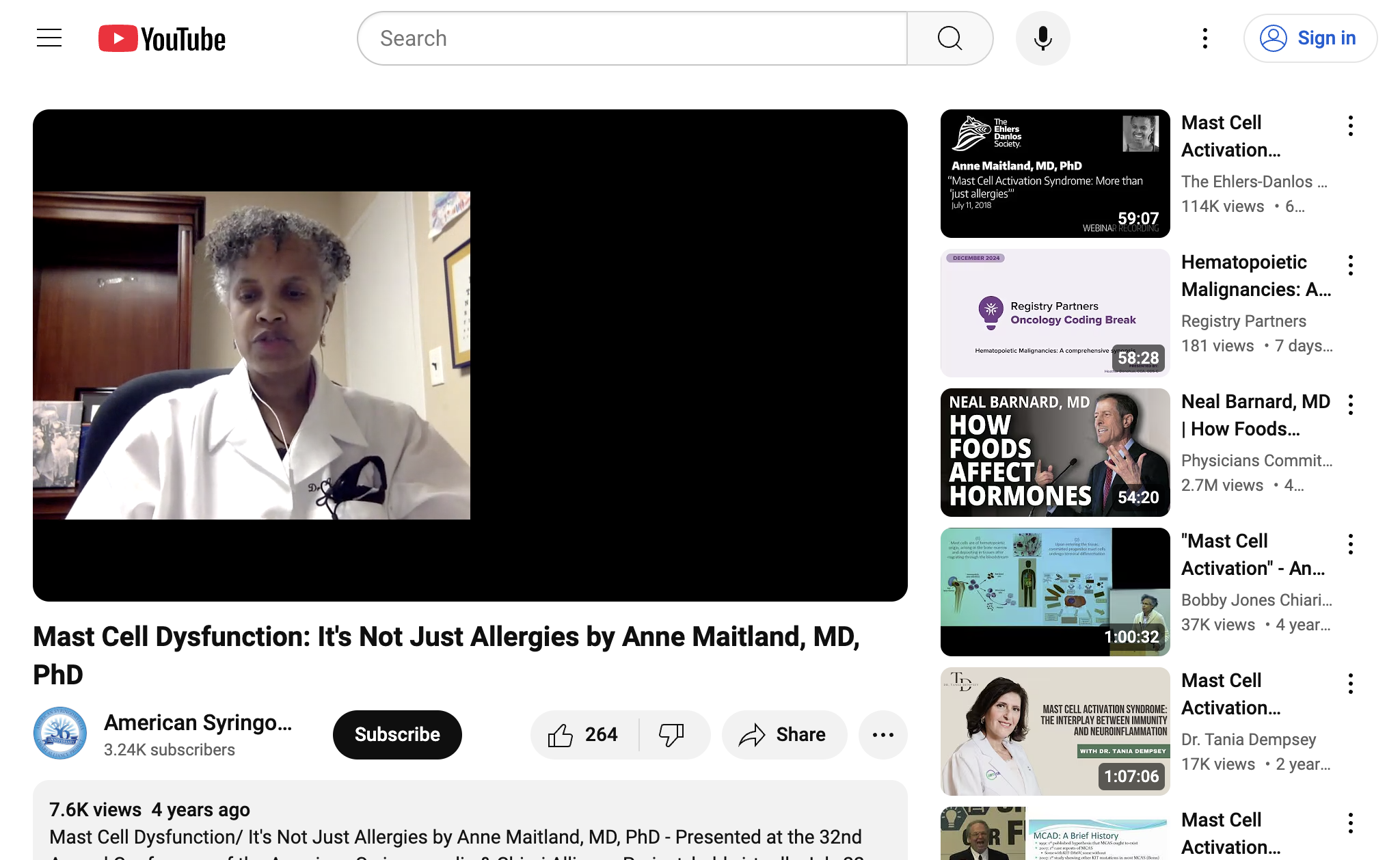Screen dimensions: 1400x860
Task: Start voice search with microphone
Action: click(1042, 38)
